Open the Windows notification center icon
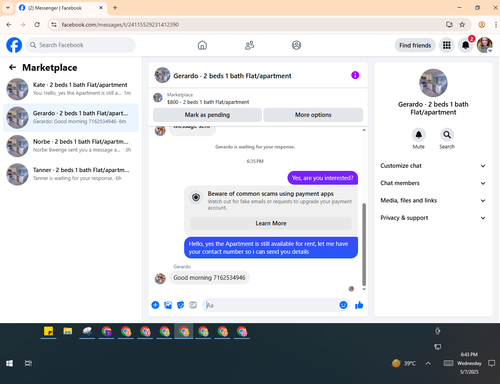This screenshot has width=500, height=384. 491,363
